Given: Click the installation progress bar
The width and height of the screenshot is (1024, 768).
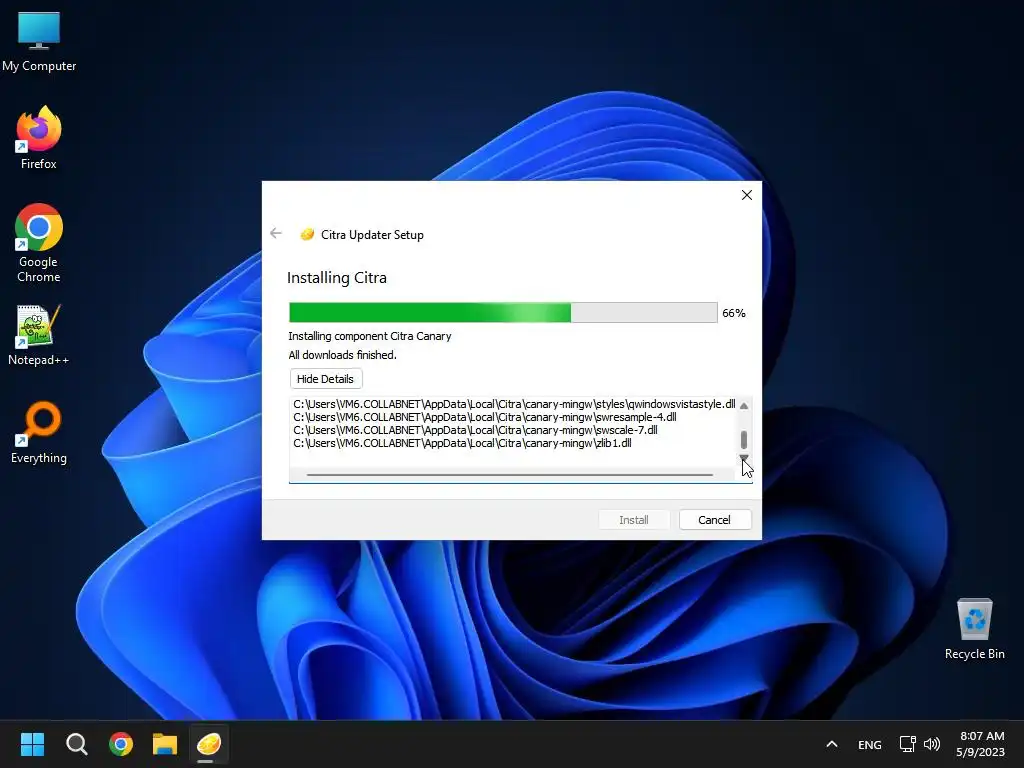Looking at the screenshot, I should pos(503,312).
